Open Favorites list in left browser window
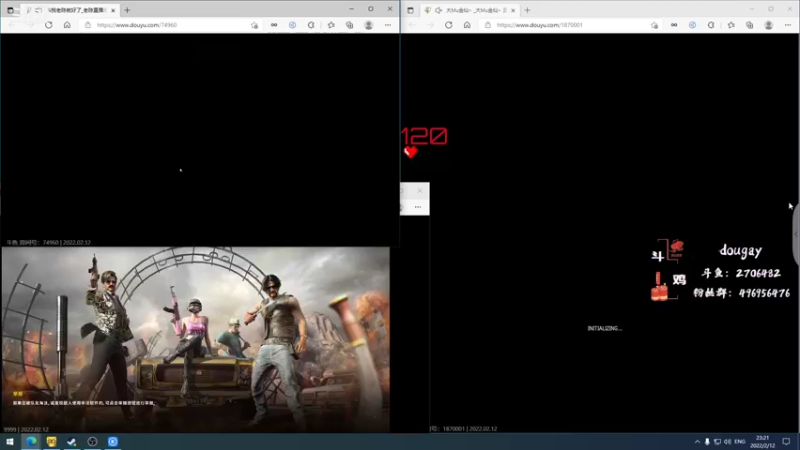800x450 pixels. [x=331, y=25]
